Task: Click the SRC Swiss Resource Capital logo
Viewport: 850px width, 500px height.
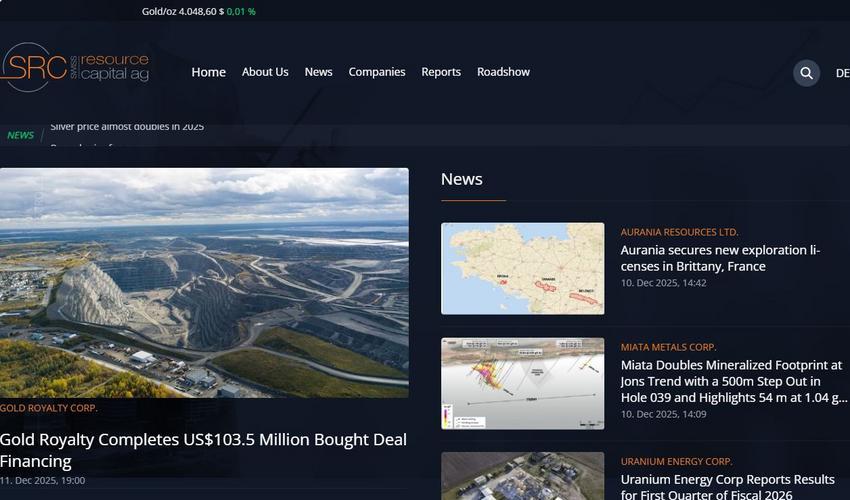Action: [x=75, y=68]
